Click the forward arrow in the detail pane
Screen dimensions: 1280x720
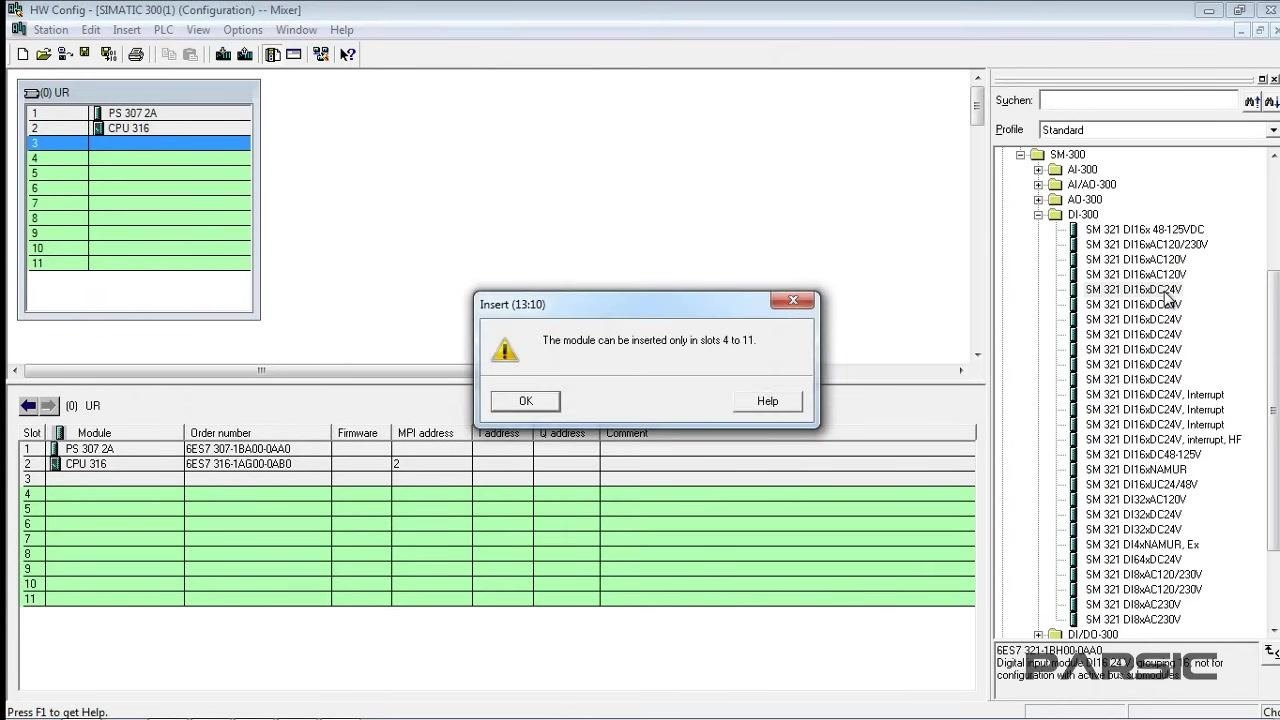[48, 405]
